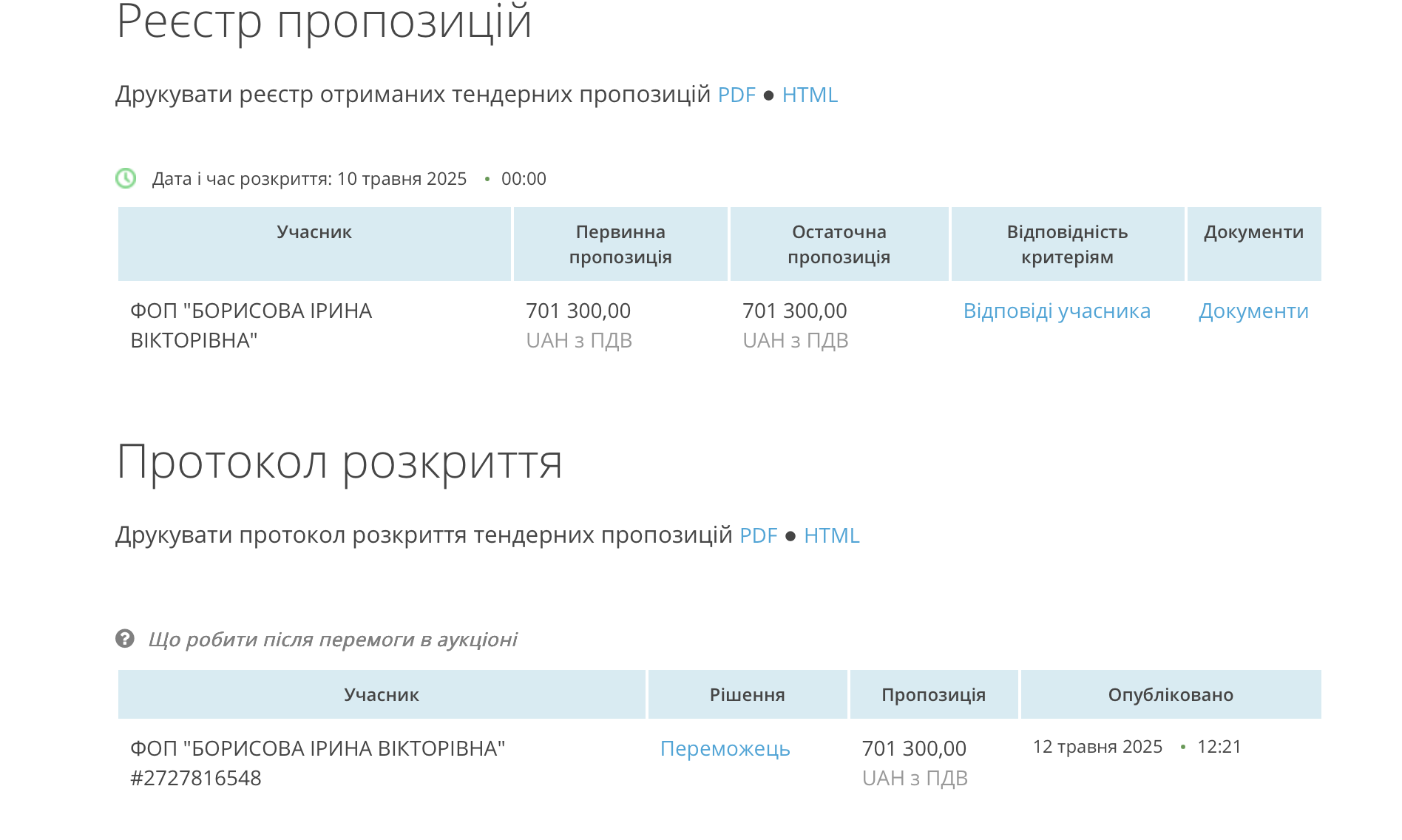Click the 'Остаточна пропозиція' column header
This screenshot has height=840, width=1402.
[839, 244]
